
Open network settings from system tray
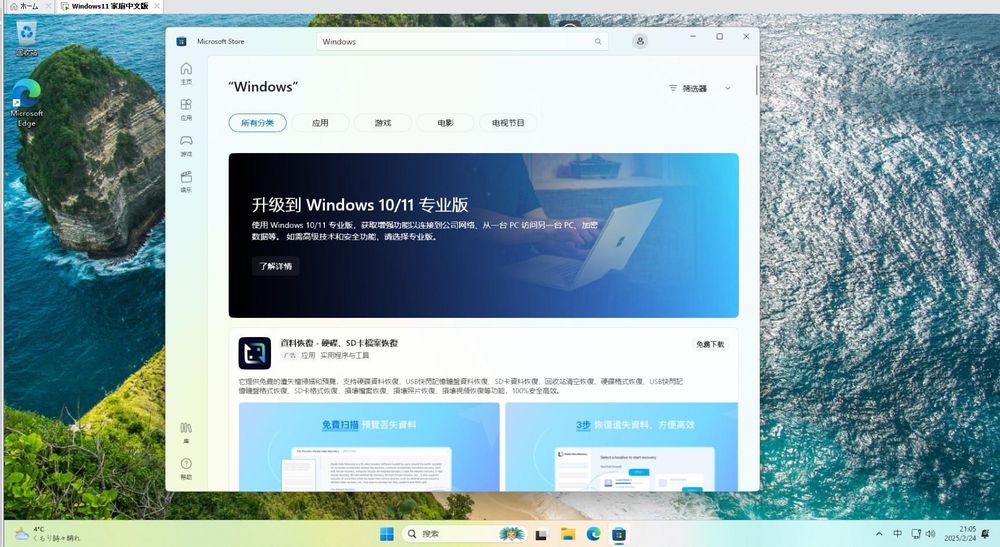click(x=916, y=534)
